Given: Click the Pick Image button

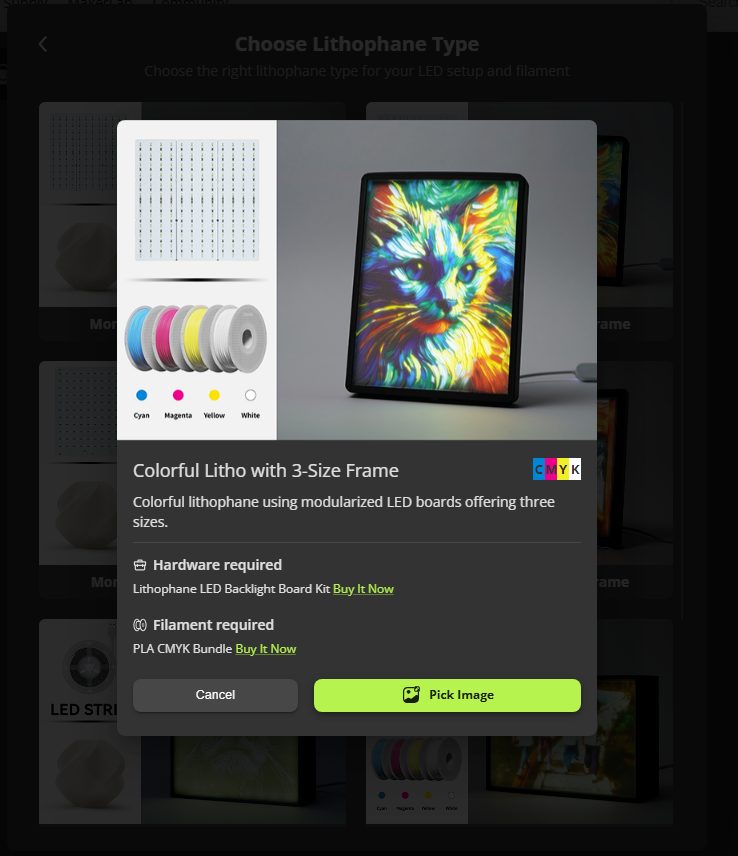Looking at the screenshot, I should click(447, 695).
